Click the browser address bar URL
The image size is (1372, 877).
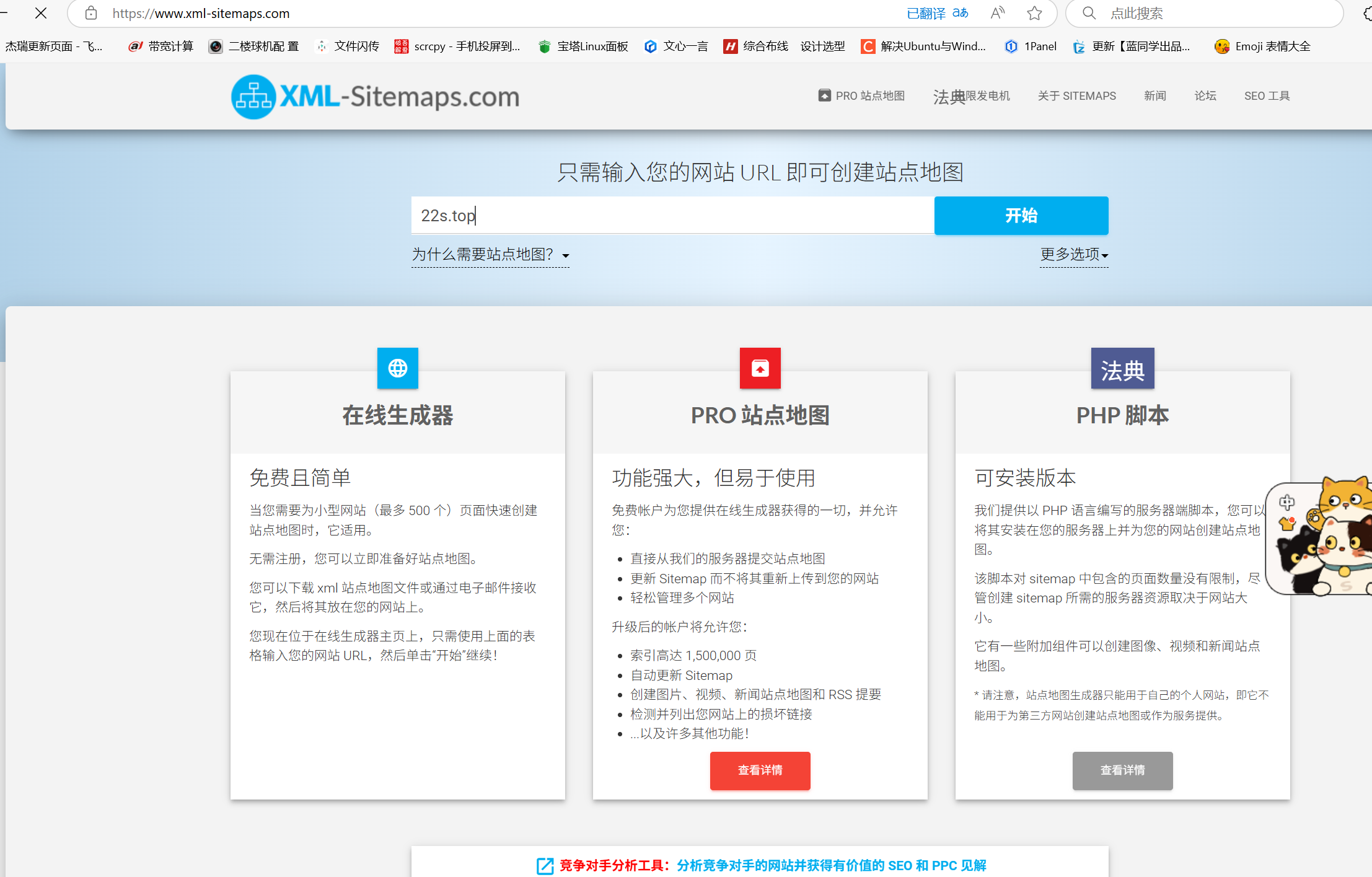tap(201, 13)
